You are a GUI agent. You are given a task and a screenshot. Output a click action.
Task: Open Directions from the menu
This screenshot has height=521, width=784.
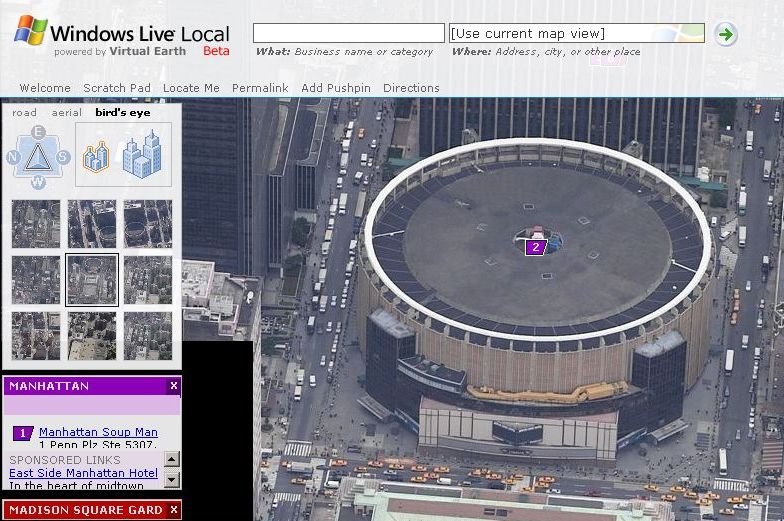coord(411,88)
